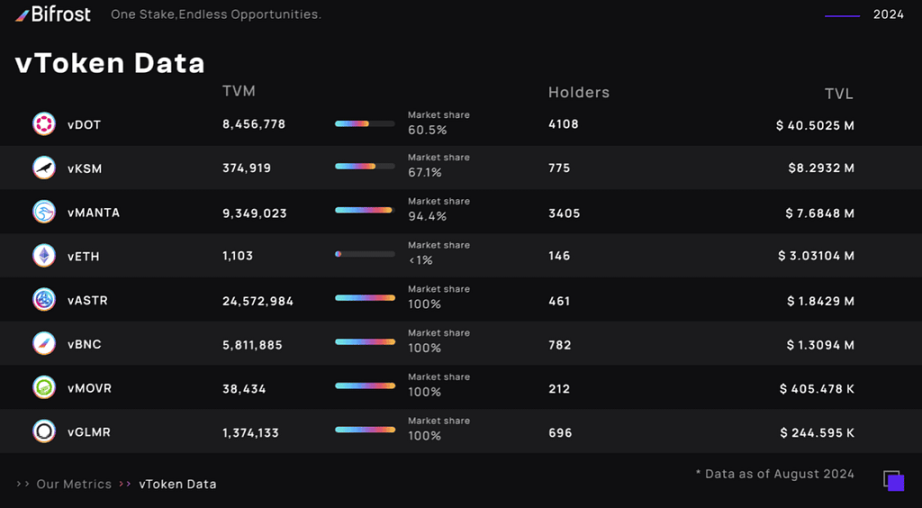Click the vBNC token icon

coord(44,343)
